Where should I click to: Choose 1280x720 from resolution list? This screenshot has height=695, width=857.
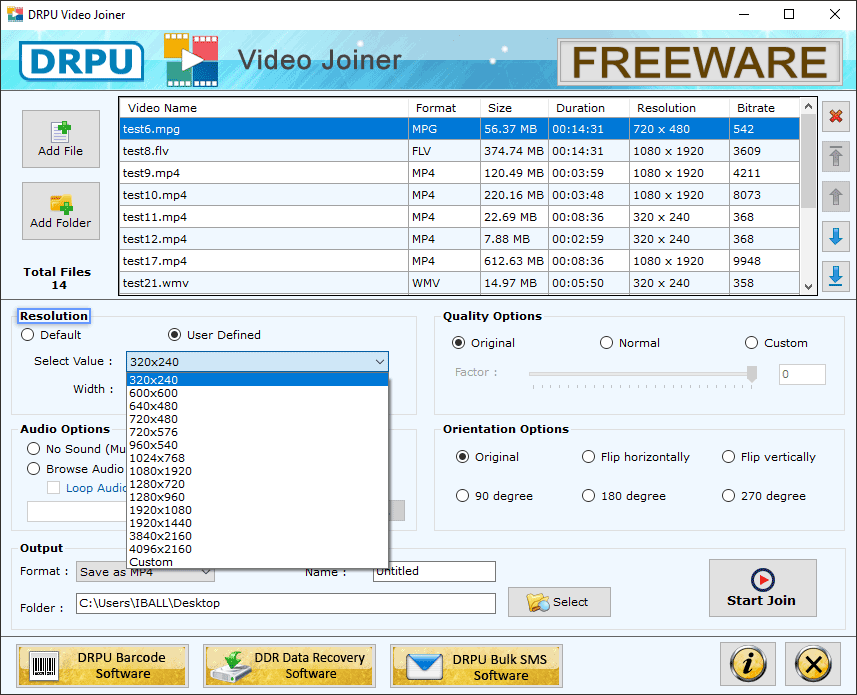click(x=257, y=484)
